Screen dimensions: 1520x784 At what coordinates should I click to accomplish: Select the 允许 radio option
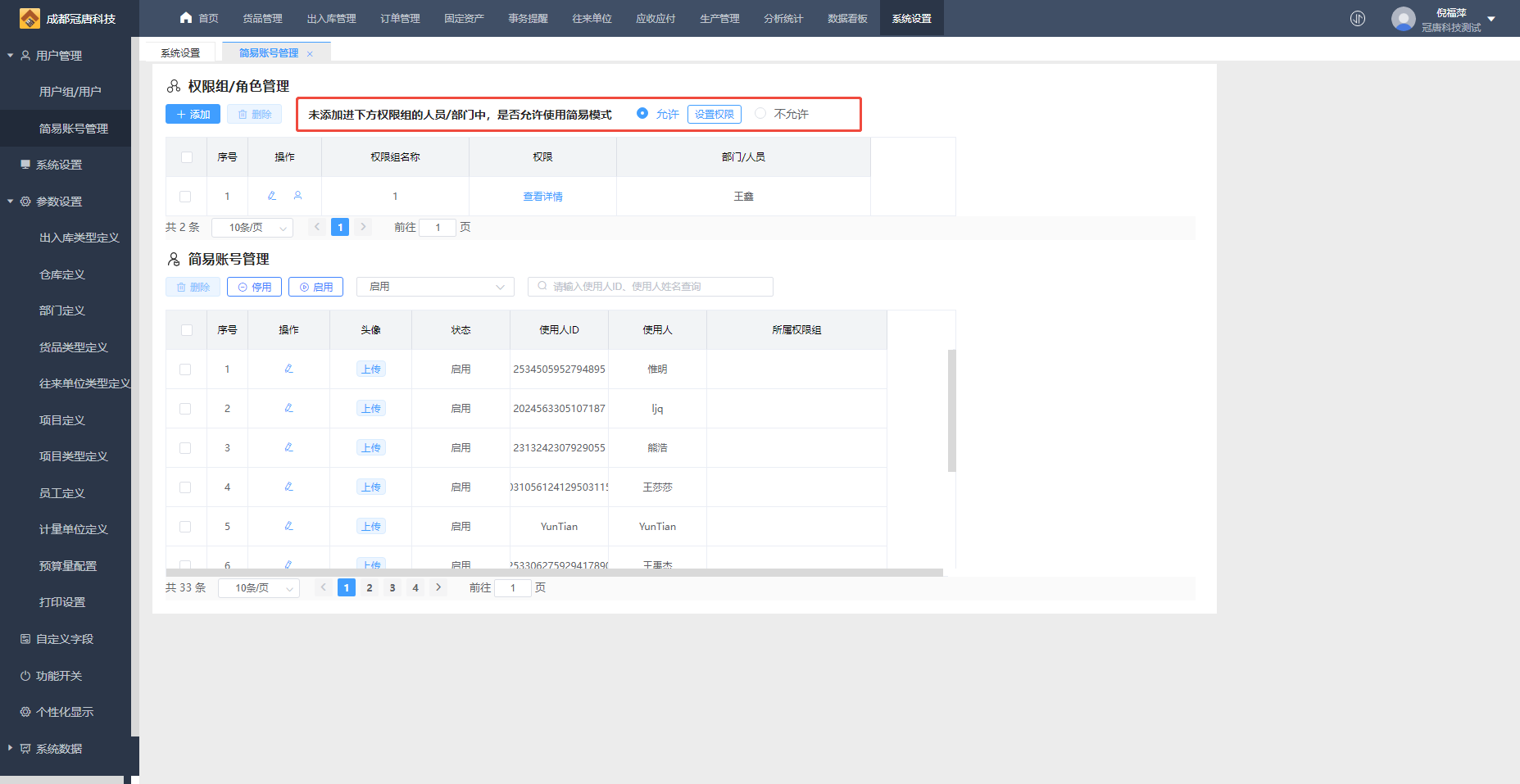coord(642,114)
